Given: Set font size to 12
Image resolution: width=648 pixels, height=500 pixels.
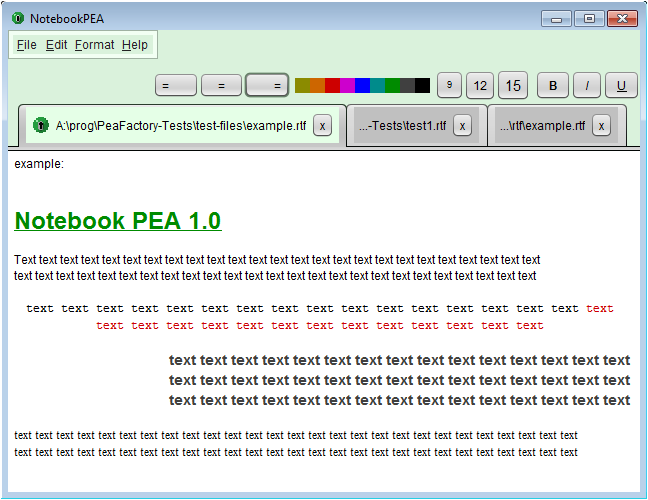Looking at the screenshot, I should tap(480, 86).
